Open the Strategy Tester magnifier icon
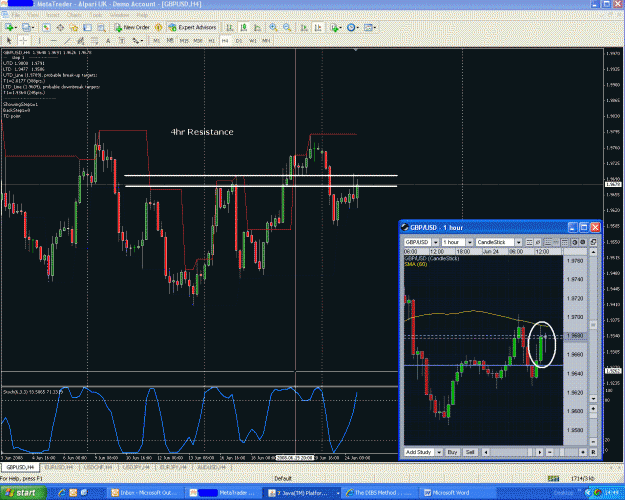The image size is (625, 500). coord(101,28)
